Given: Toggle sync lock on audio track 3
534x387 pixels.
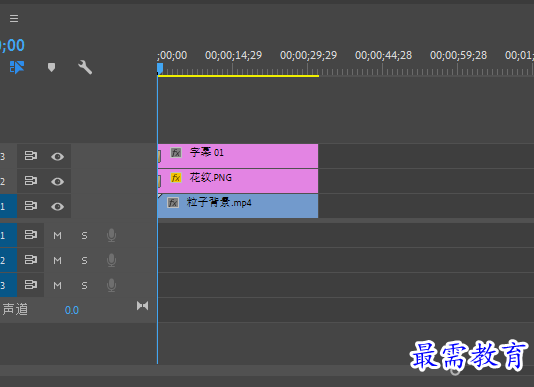Looking at the screenshot, I should (x=31, y=285).
